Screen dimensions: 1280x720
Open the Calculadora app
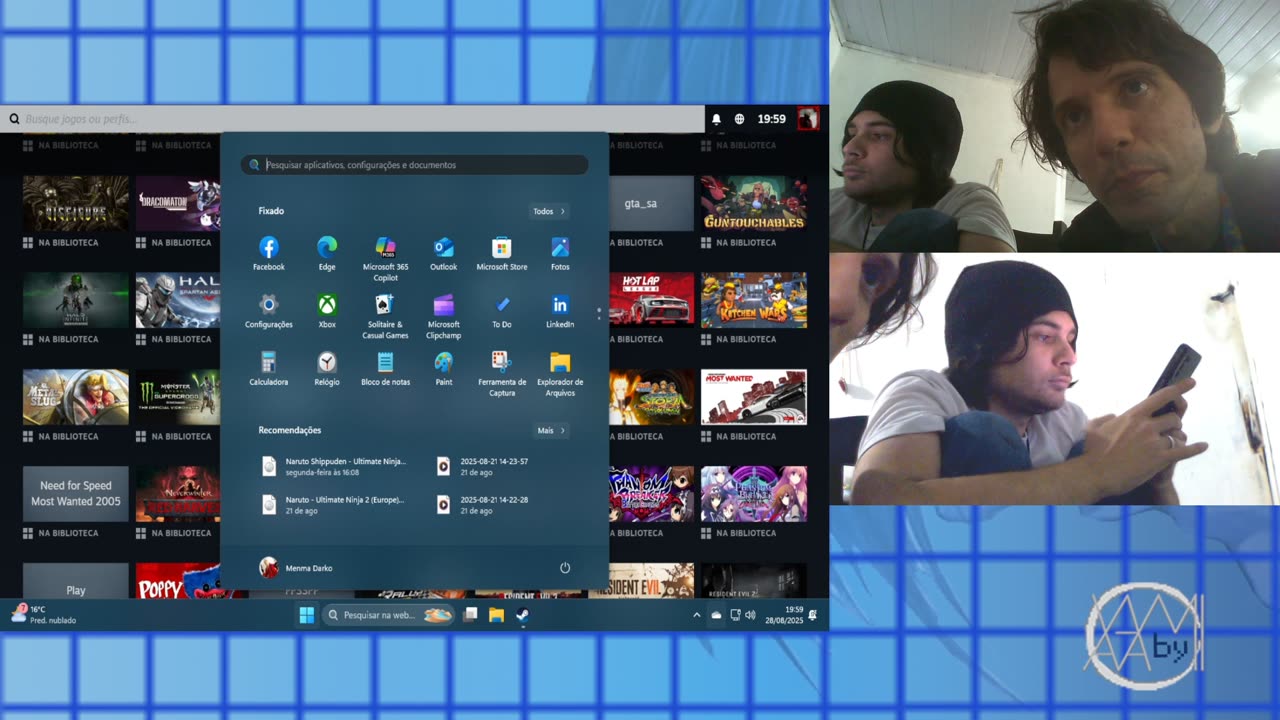click(x=268, y=369)
